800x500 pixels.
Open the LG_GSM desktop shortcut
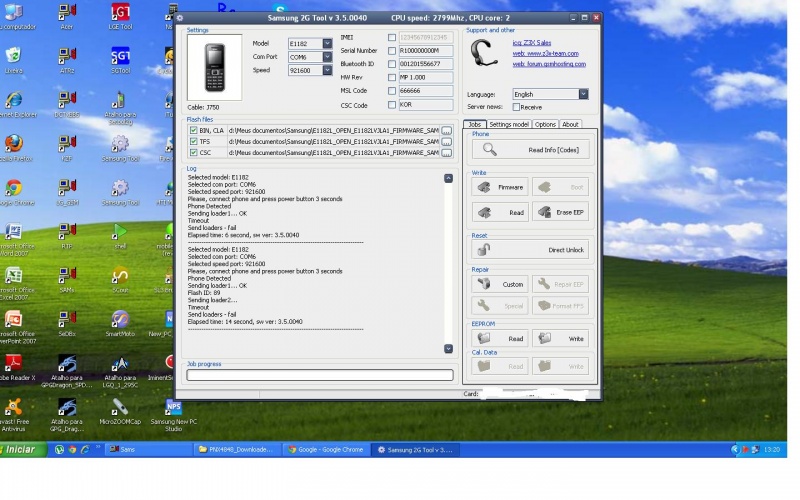click(67, 192)
